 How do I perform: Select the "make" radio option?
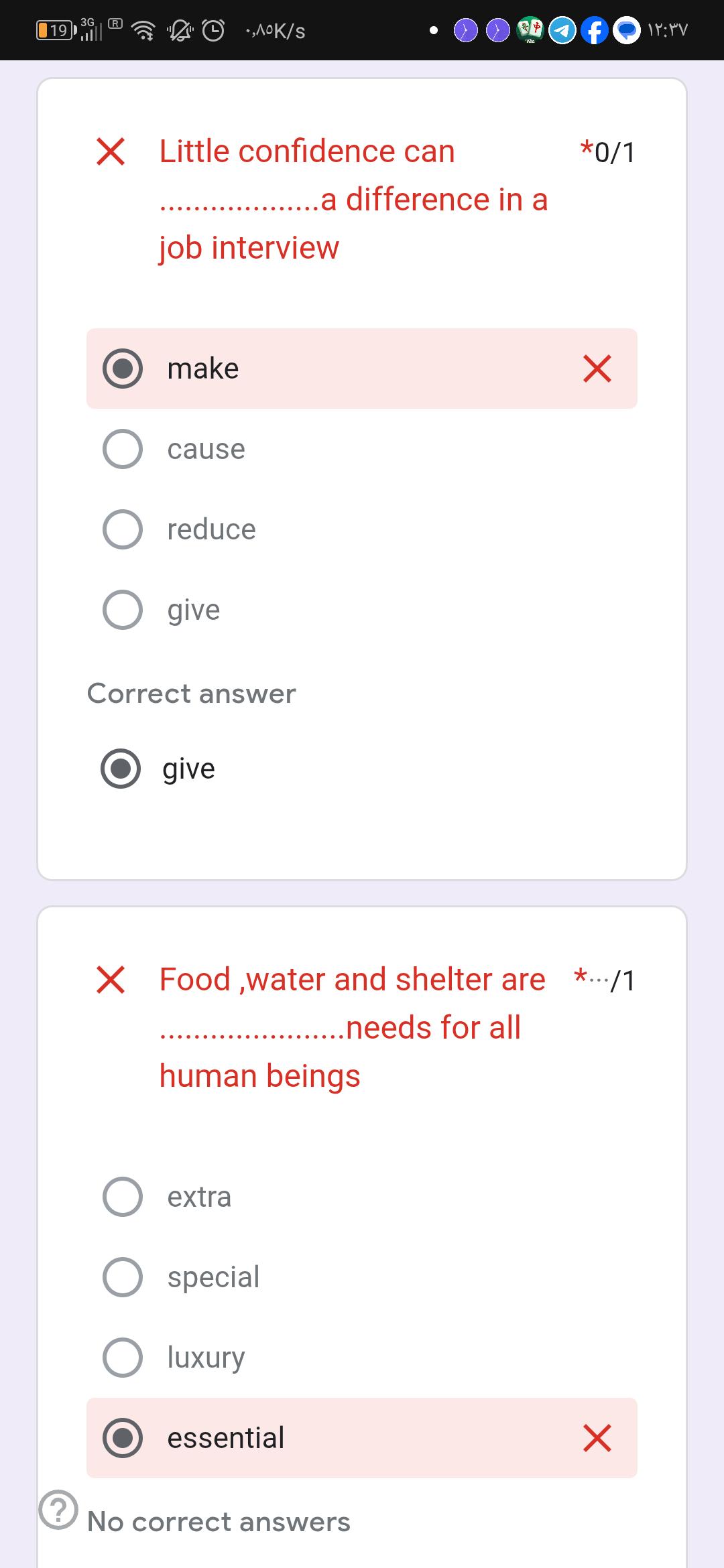click(123, 369)
